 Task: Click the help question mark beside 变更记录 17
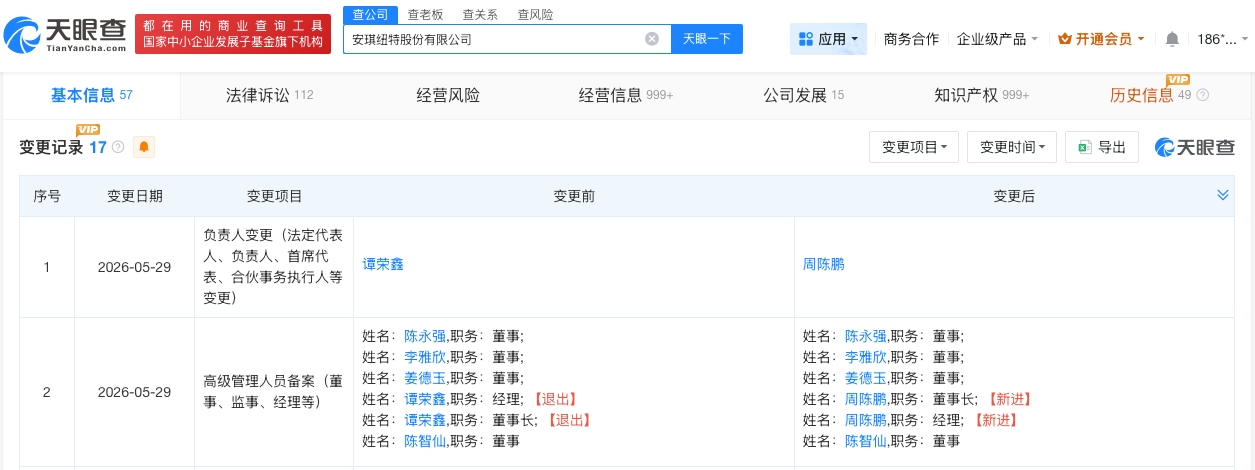pyautogui.click(x=118, y=147)
